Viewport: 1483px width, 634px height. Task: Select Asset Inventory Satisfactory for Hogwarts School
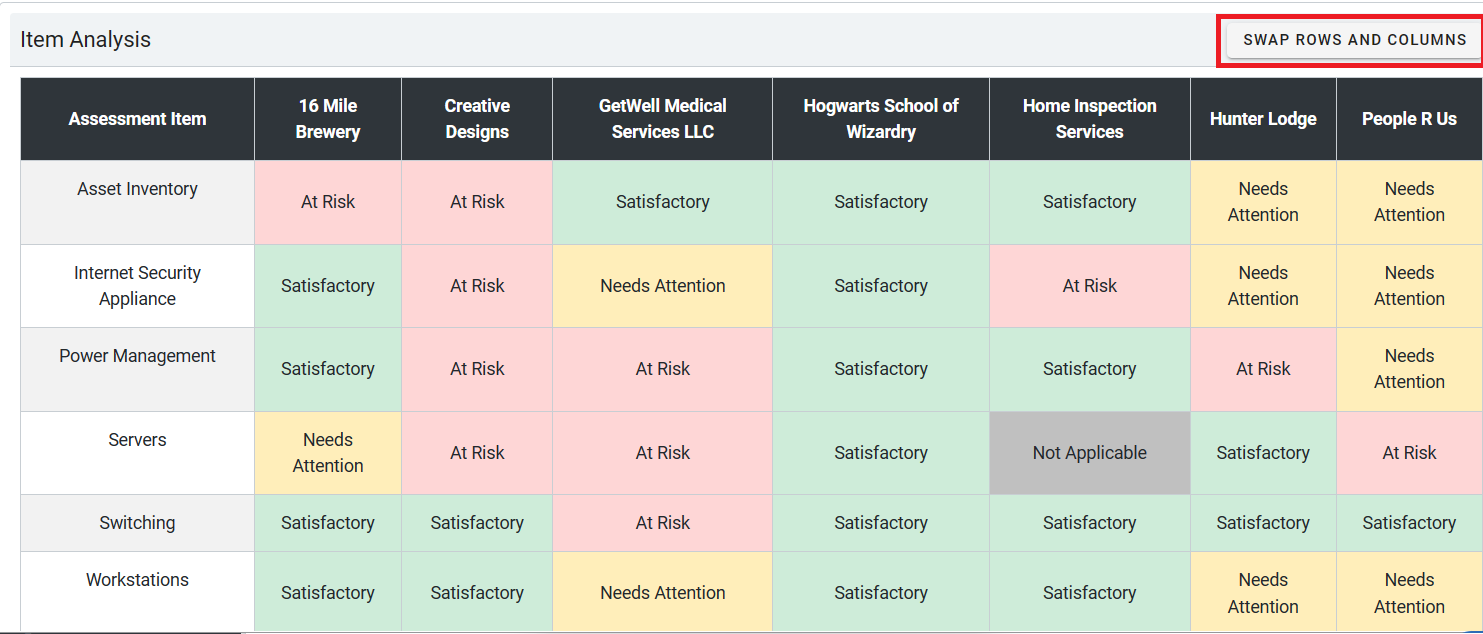tap(881, 202)
